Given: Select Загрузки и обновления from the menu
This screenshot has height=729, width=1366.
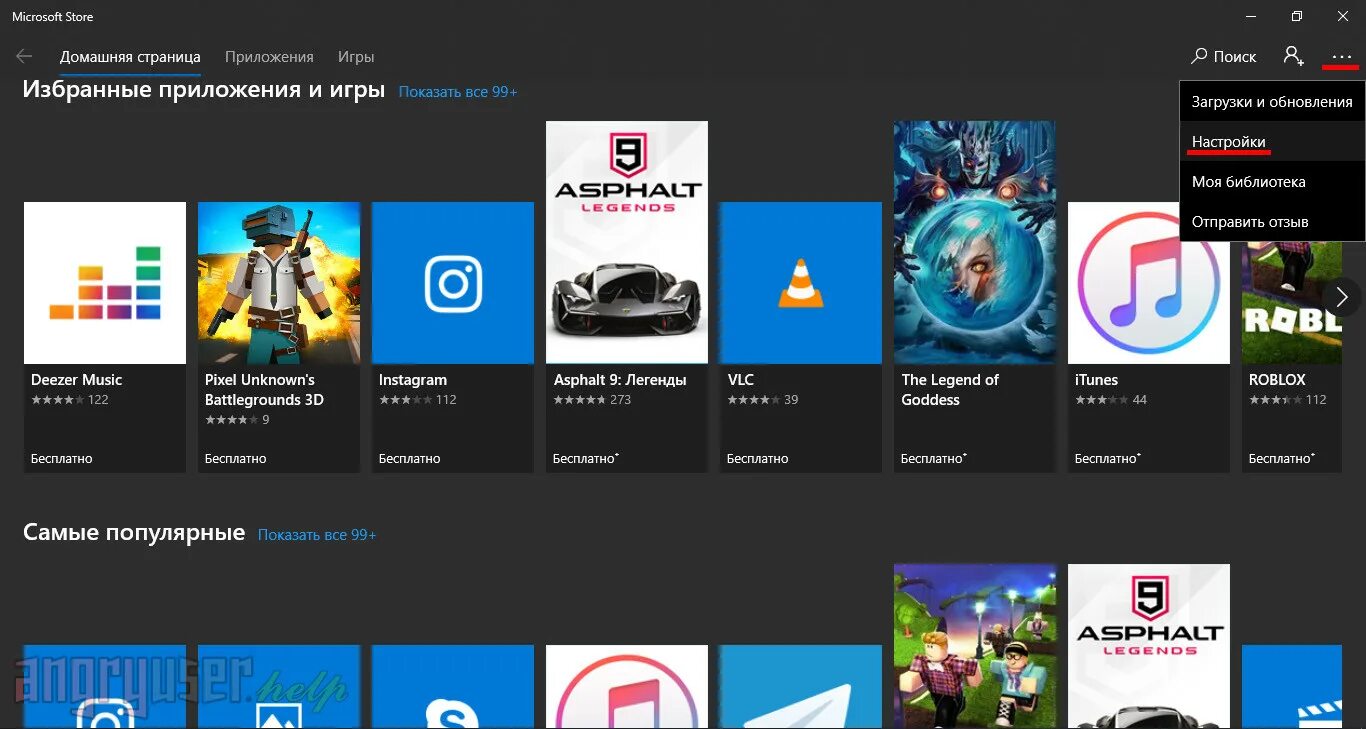Looking at the screenshot, I should coord(1272,102).
